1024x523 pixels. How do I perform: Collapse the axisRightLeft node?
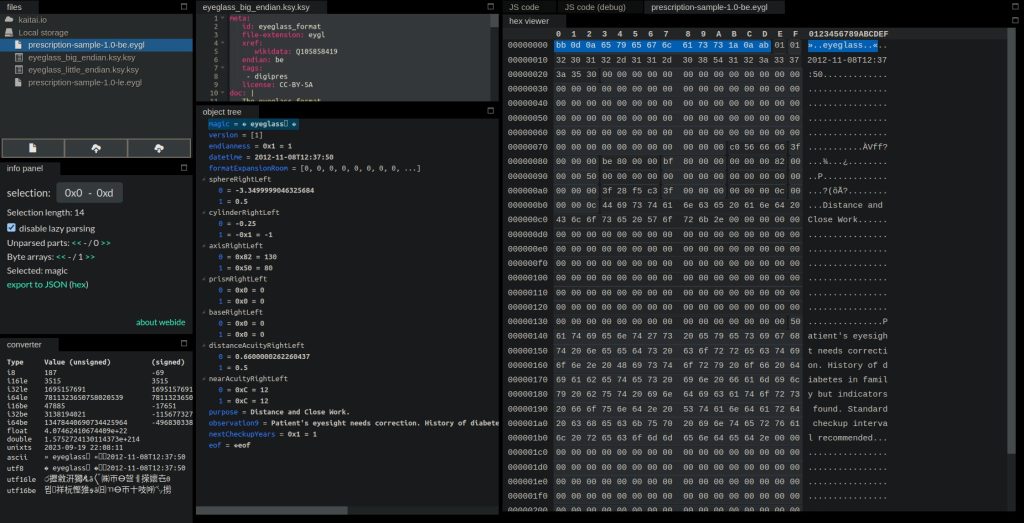[x=204, y=246]
